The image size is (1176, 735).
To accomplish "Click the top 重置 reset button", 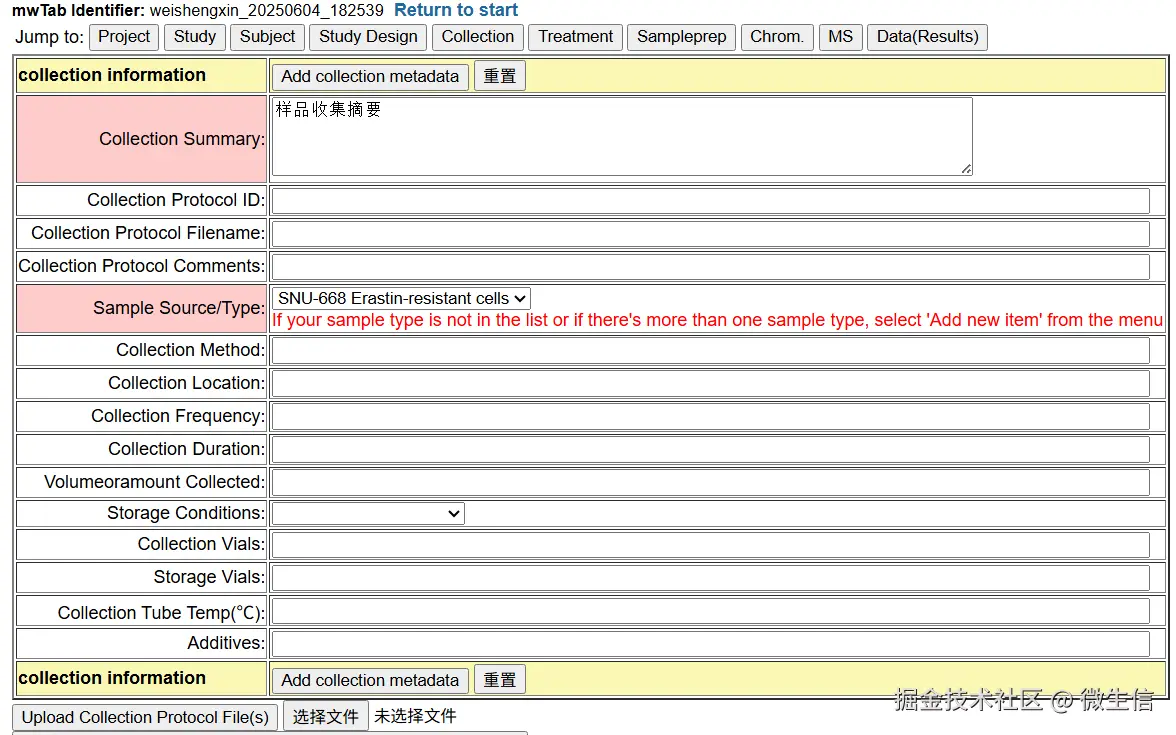I will (x=500, y=76).
